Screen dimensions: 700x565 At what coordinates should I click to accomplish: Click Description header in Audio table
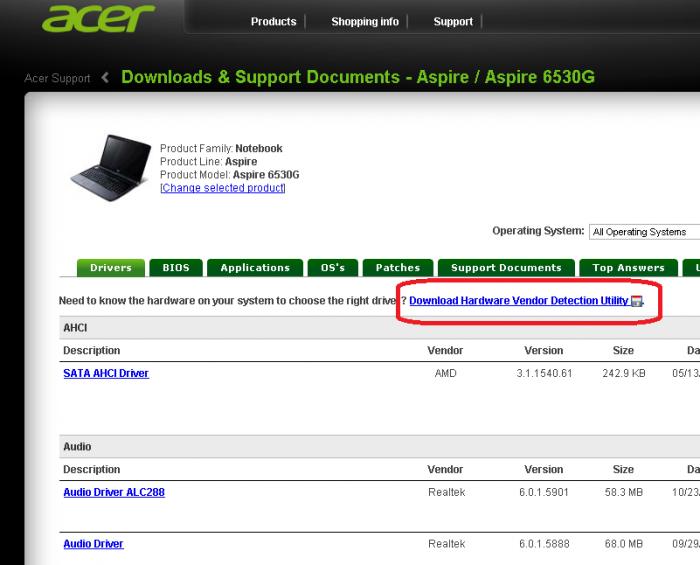click(92, 469)
